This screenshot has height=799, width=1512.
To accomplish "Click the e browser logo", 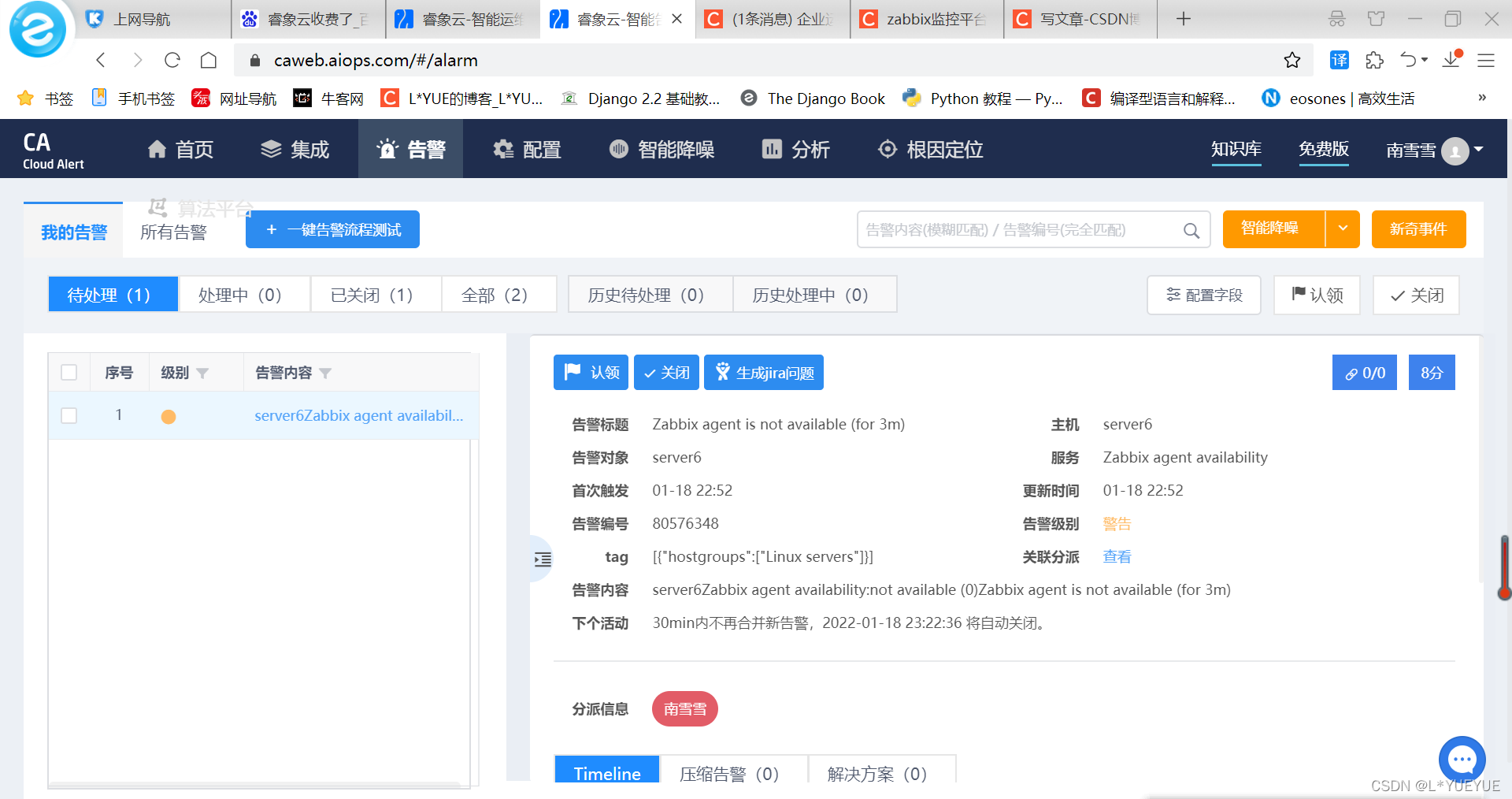I will [x=37, y=30].
